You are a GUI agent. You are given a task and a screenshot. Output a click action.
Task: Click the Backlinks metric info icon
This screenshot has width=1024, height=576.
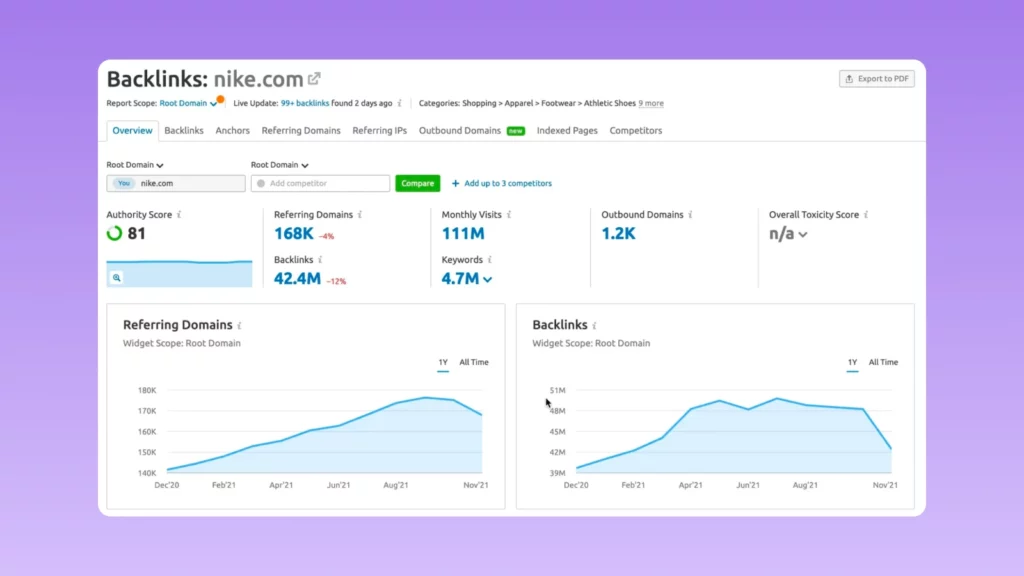tap(320, 260)
